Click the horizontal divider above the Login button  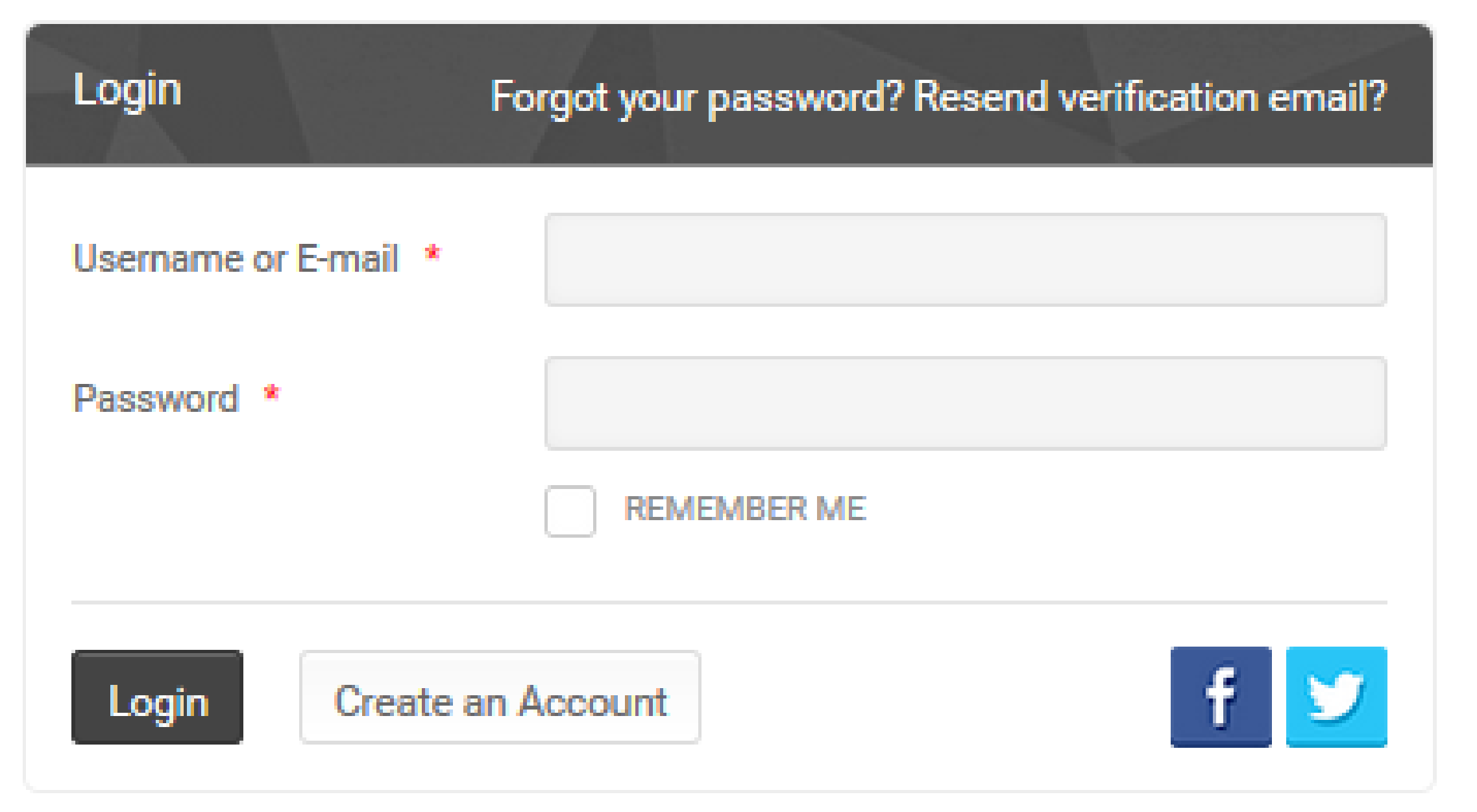pyautogui.click(x=729, y=603)
